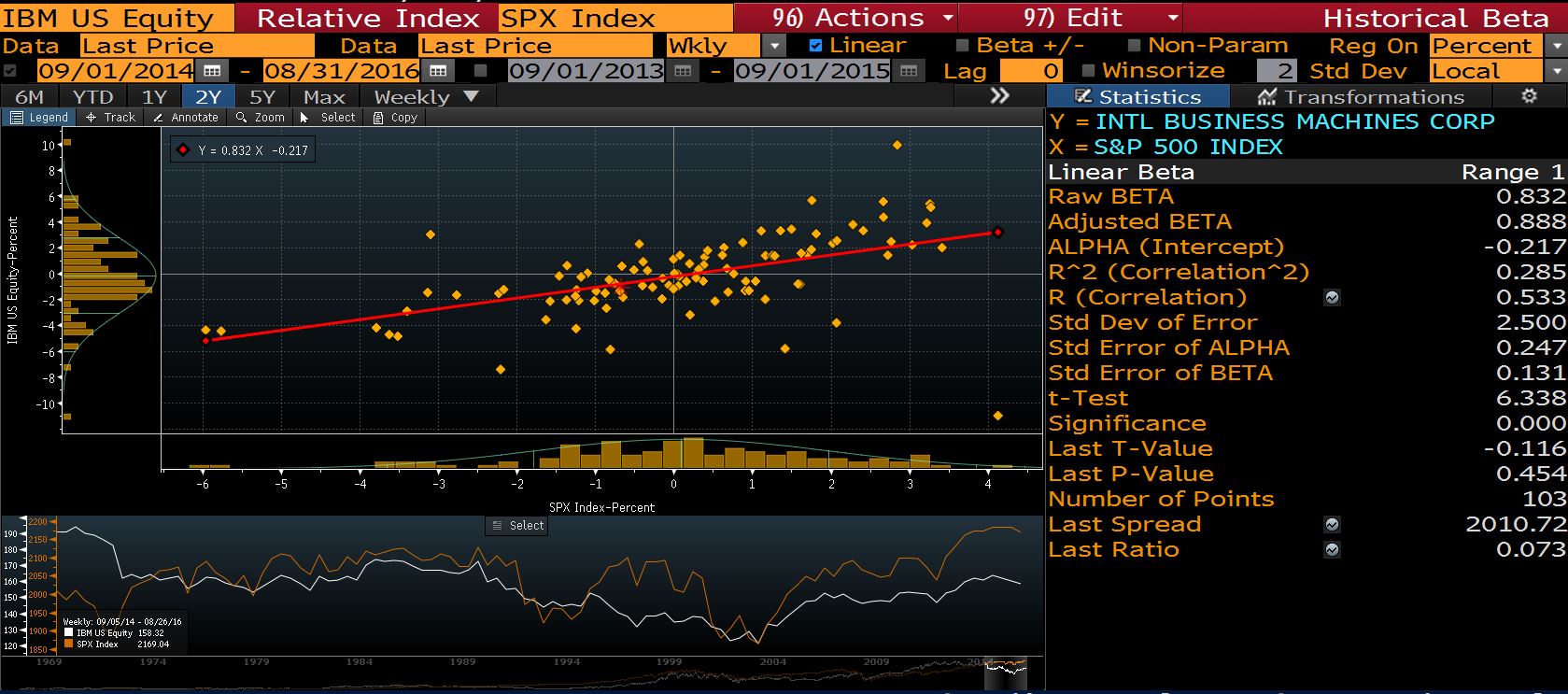The height and width of the screenshot is (694, 1568).
Task: Click the chart icon beside R (Correlation)
Action: pyautogui.click(x=1333, y=298)
